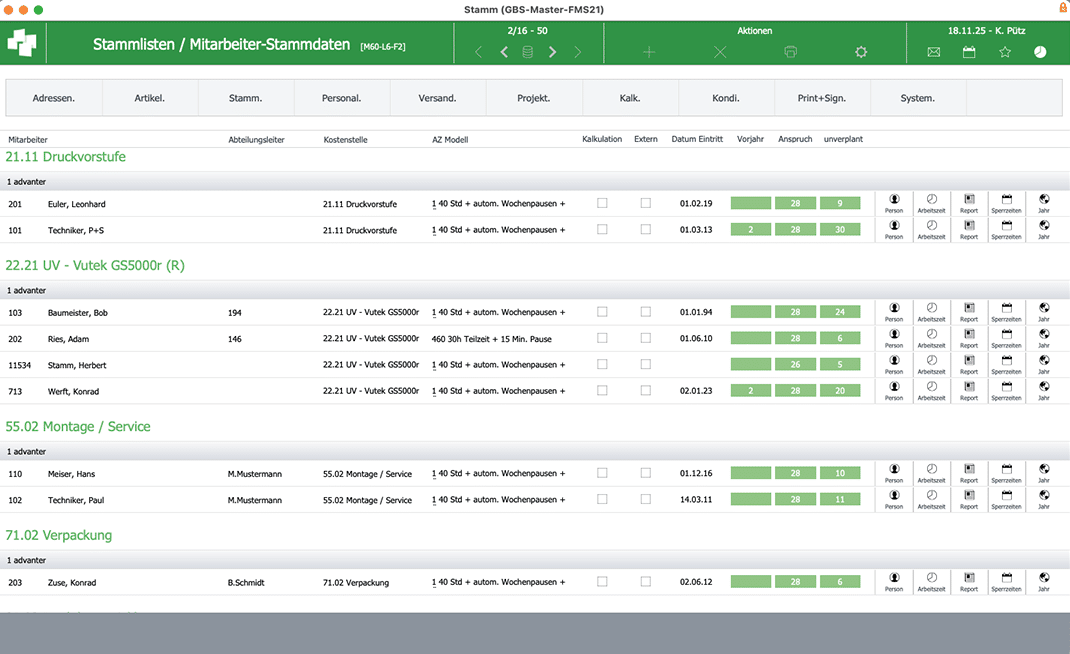Go to previous record with left arrow

pyautogui.click(x=504, y=52)
